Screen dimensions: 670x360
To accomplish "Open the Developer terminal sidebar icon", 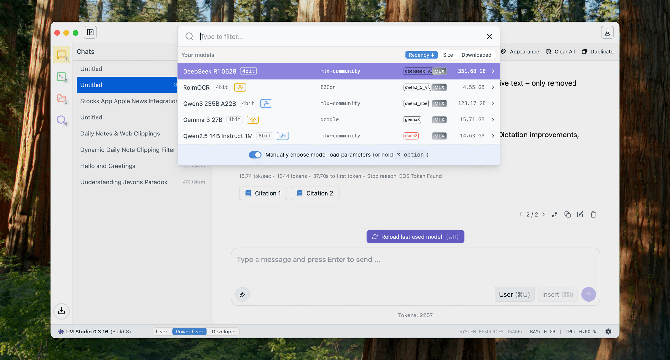I will tap(62, 77).
